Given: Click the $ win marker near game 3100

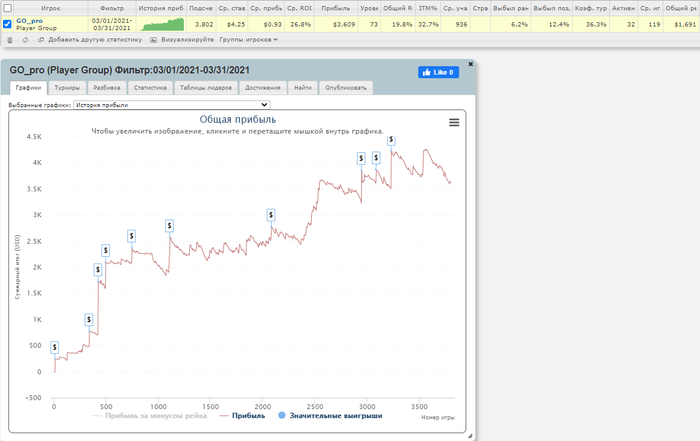Looking at the screenshot, I should 376,158.
